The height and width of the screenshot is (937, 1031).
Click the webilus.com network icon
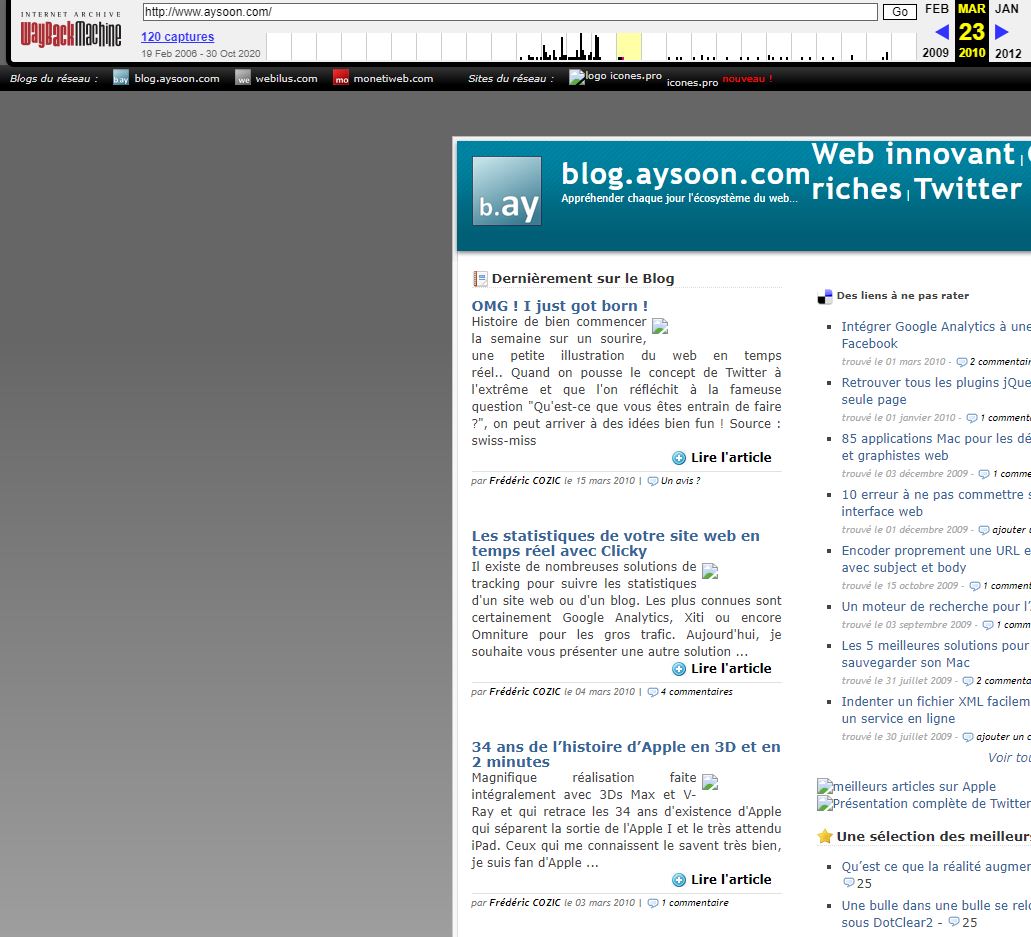[x=243, y=78]
